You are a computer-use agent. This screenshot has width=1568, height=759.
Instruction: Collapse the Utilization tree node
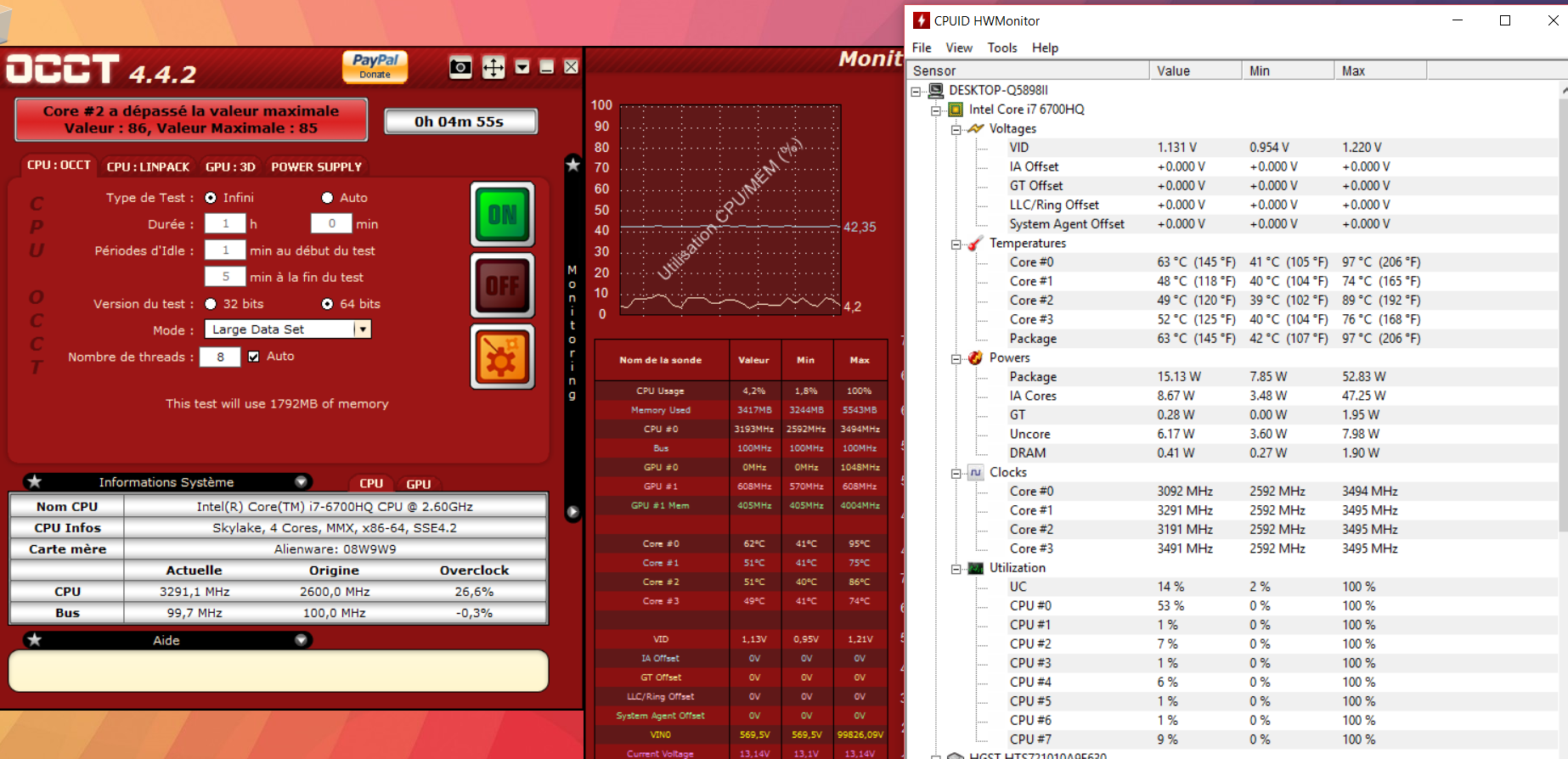point(956,569)
